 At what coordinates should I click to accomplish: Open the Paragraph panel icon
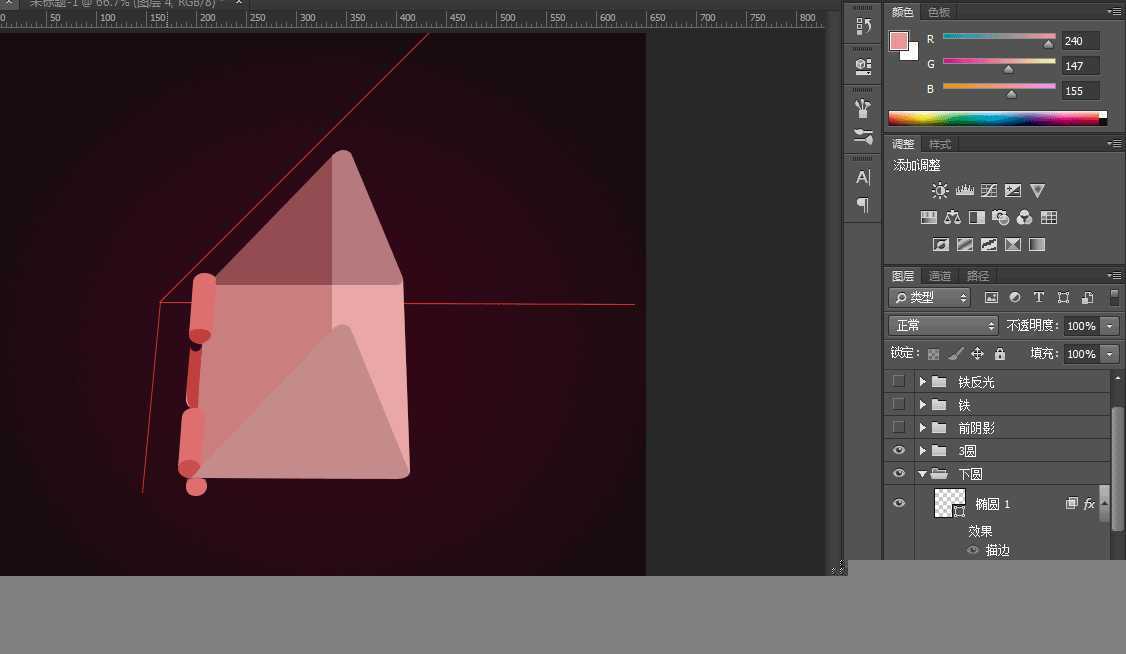point(863,205)
